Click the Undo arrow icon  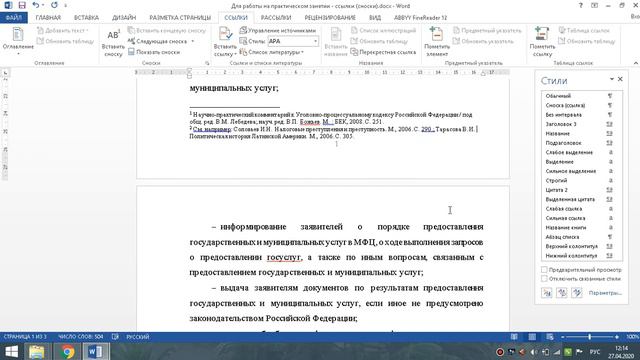[x=36, y=5]
